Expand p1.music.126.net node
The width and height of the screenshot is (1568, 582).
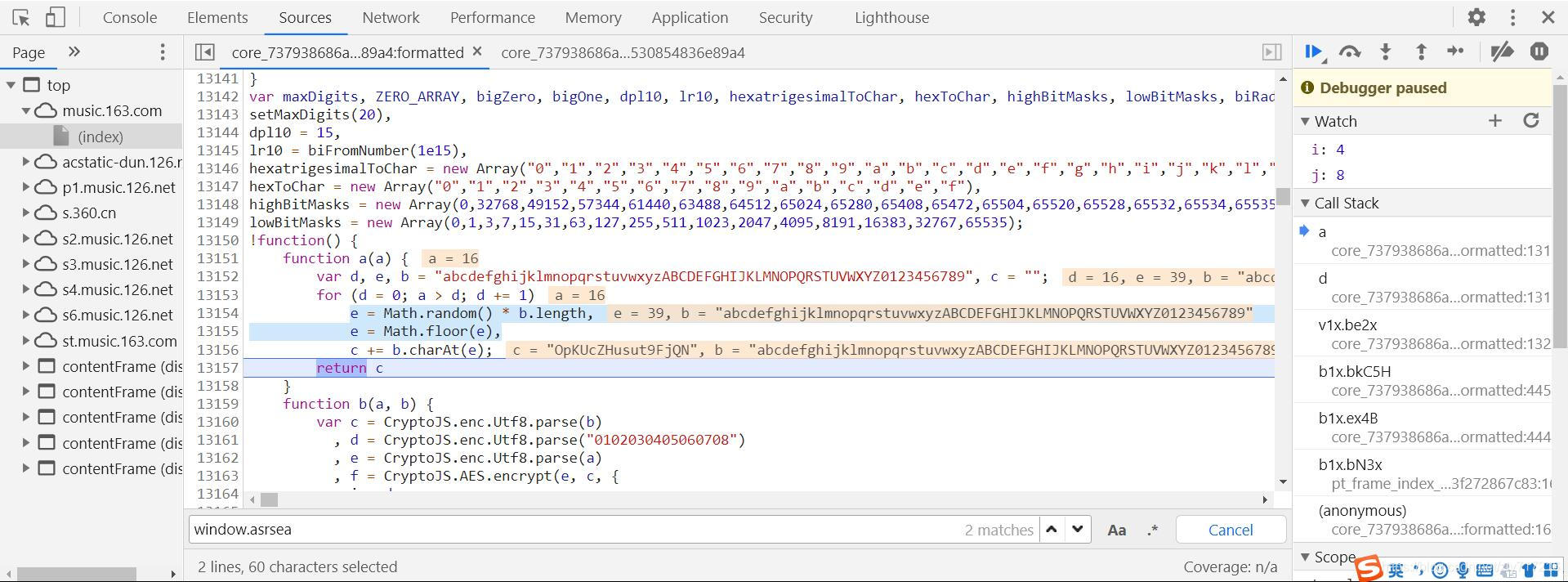pyautogui.click(x=25, y=187)
